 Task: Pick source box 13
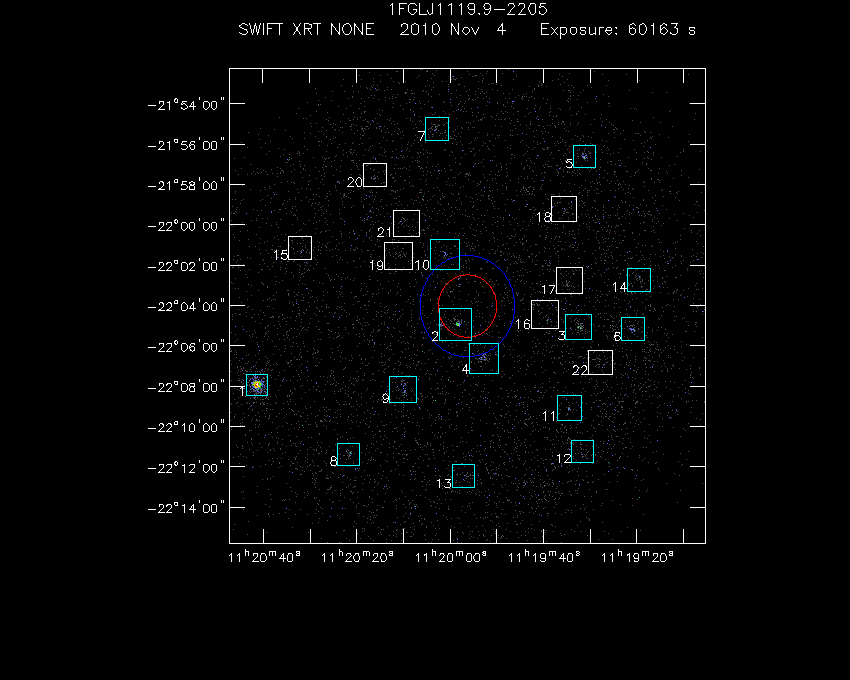click(x=463, y=476)
